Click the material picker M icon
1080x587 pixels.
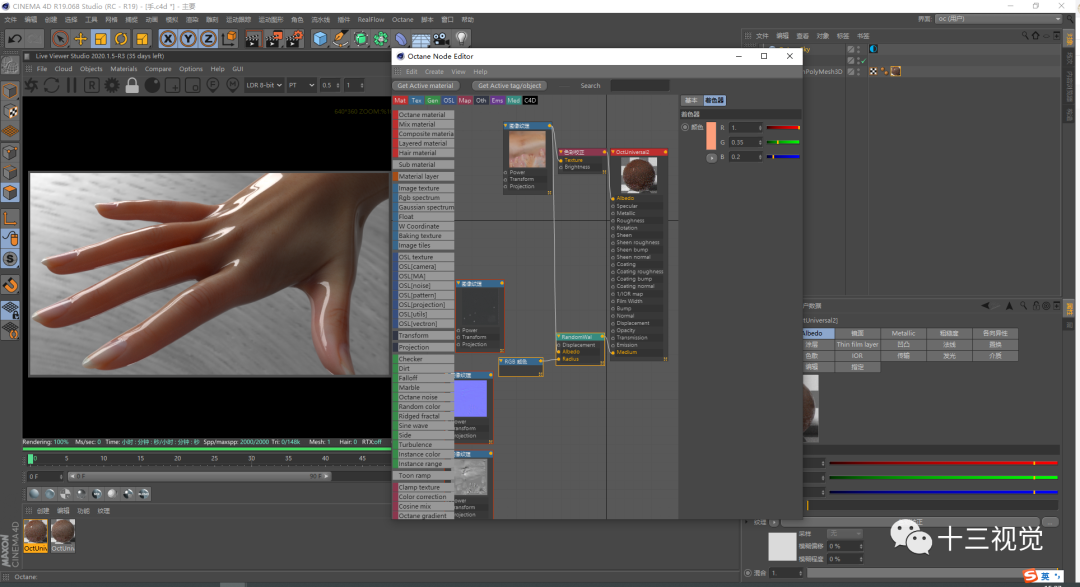point(233,85)
